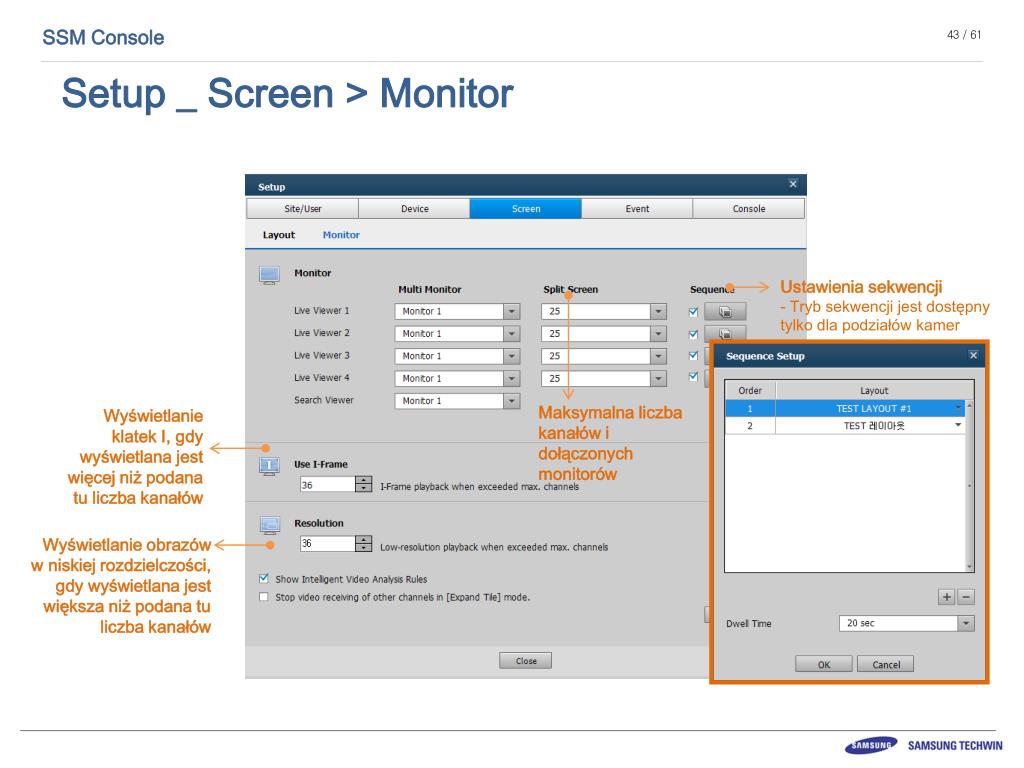Select order 1 row in sequence list

[x=845, y=408]
